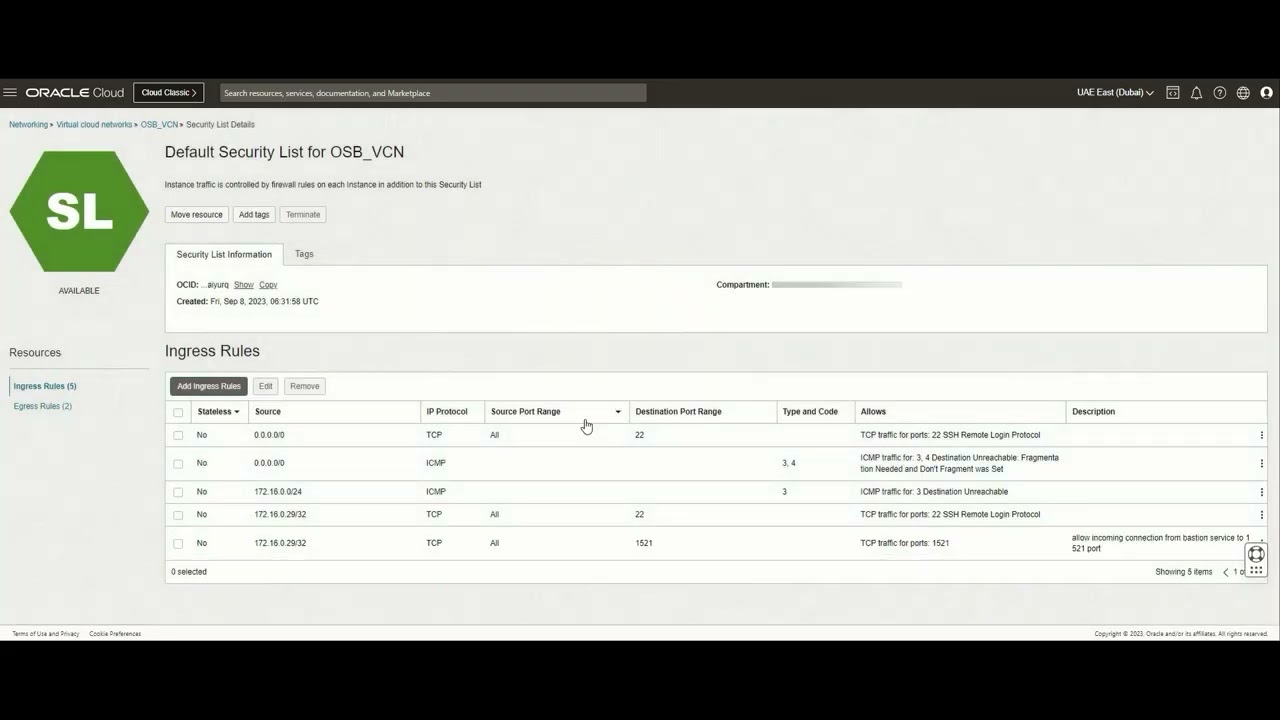Open actions menu for 0.0.0.0/0 ICMP rule
Image resolution: width=1280 pixels, height=720 pixels.
[x=1262, y=463]
